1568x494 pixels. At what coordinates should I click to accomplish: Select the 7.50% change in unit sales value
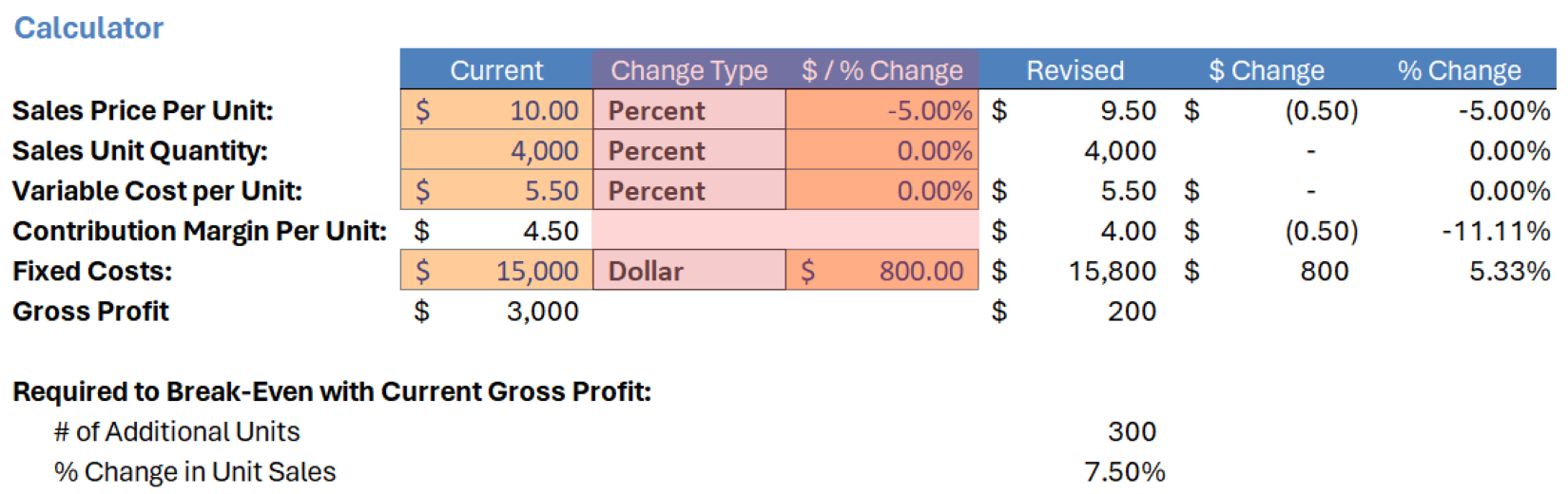click(1124, 472)
